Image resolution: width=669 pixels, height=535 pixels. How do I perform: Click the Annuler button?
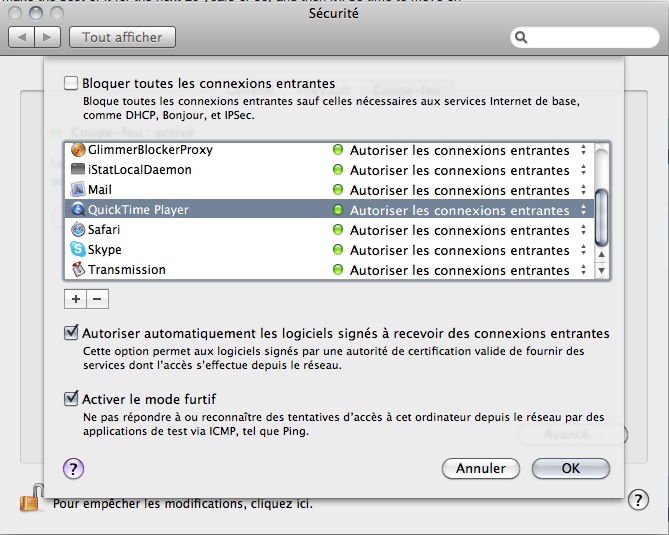tap(481, 468)
